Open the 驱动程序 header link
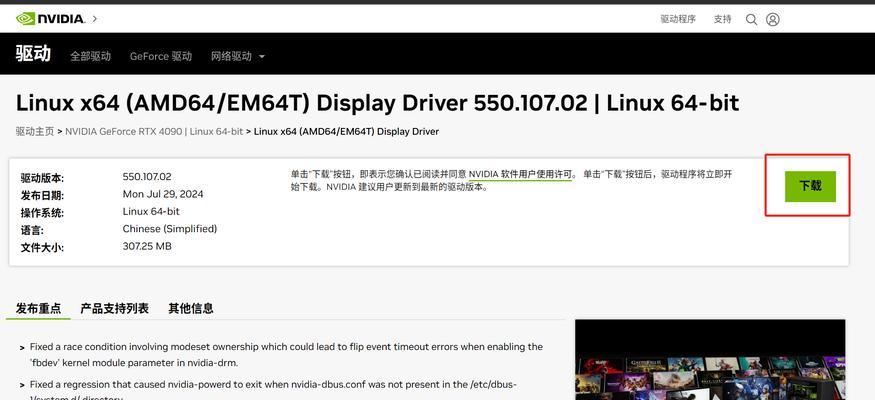This screenshot has width=875, height=400. click(x=678, y=19)
